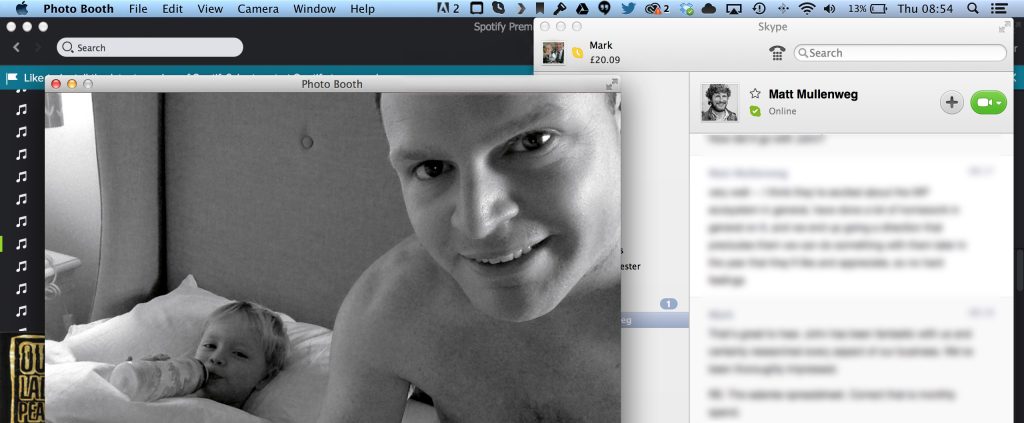Click the Thu 08:54 clock
This screenshot has height=423, width=1024.
coord(925,8)
